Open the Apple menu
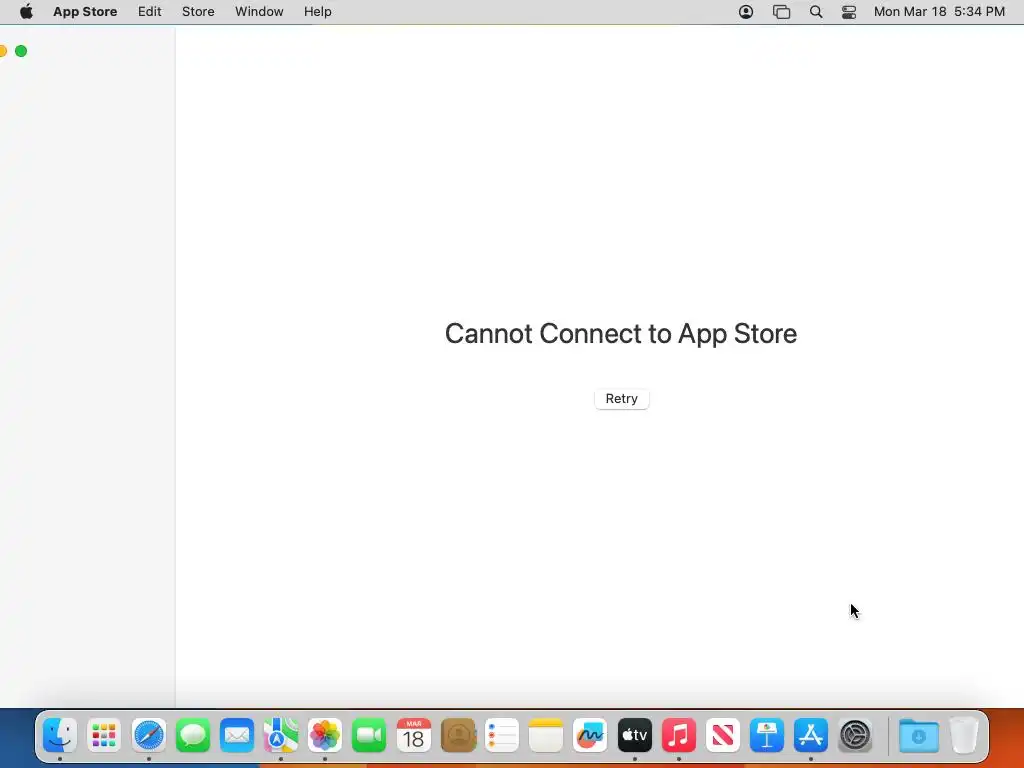The width and height of the screenshot is (1024, 768). 26,12
